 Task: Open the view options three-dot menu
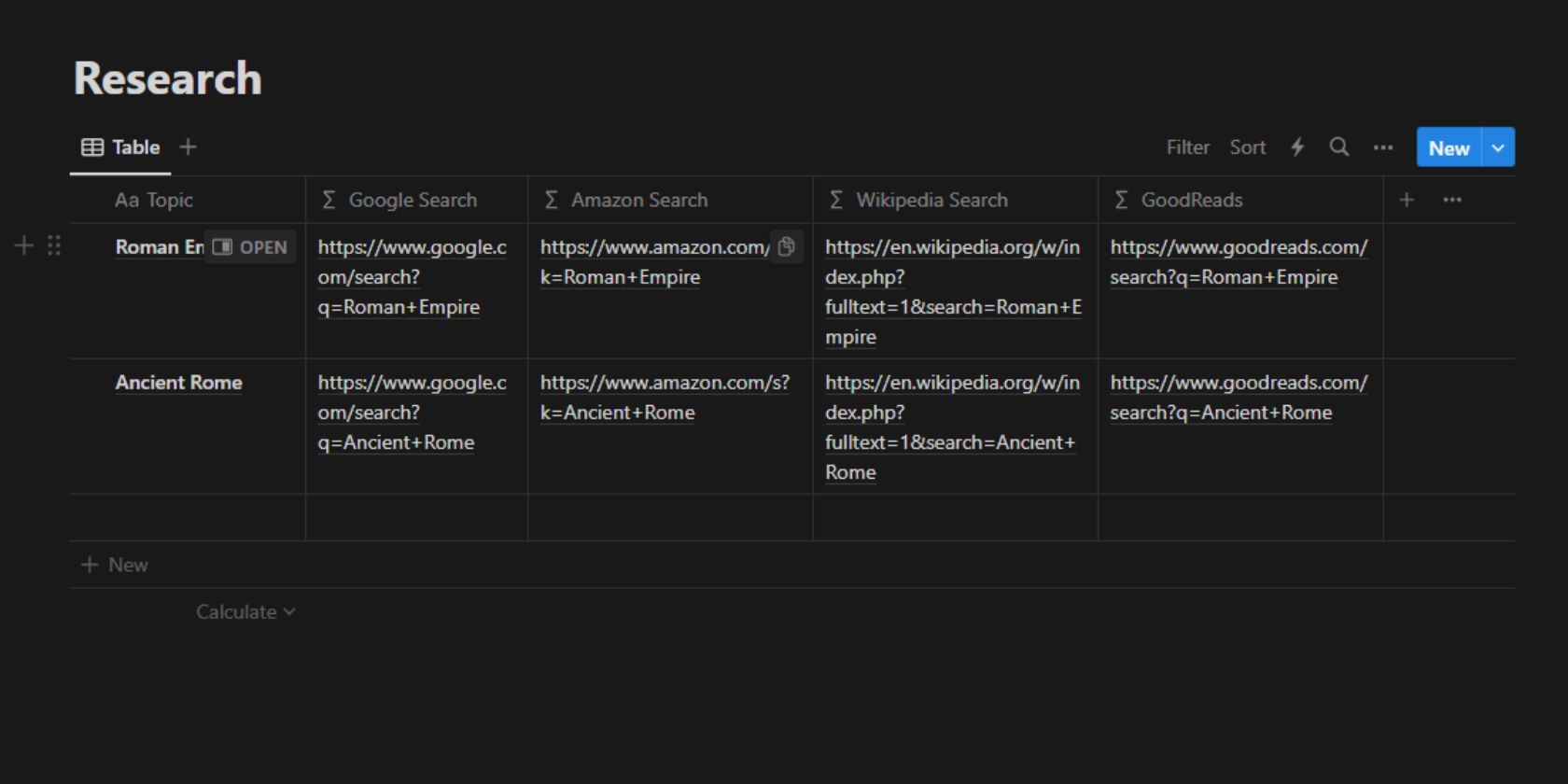point(1382,147)
